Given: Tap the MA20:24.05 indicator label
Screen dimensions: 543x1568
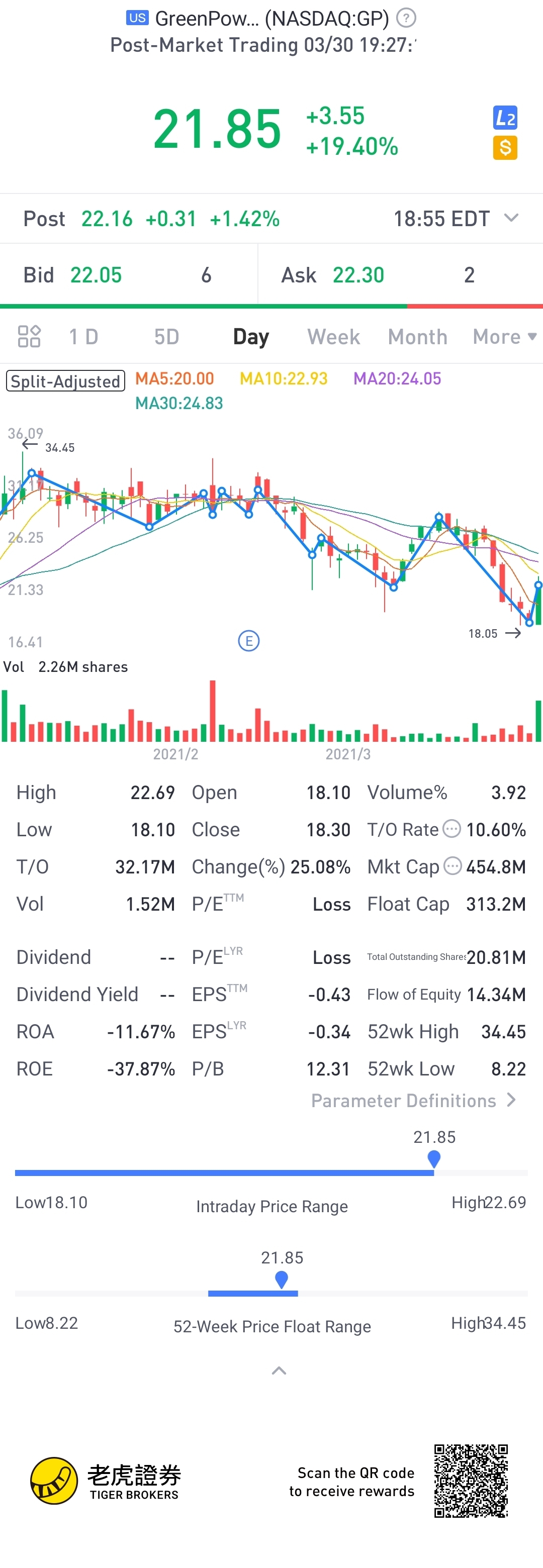Looking at the screenshot, I should (x=398, y=378).
